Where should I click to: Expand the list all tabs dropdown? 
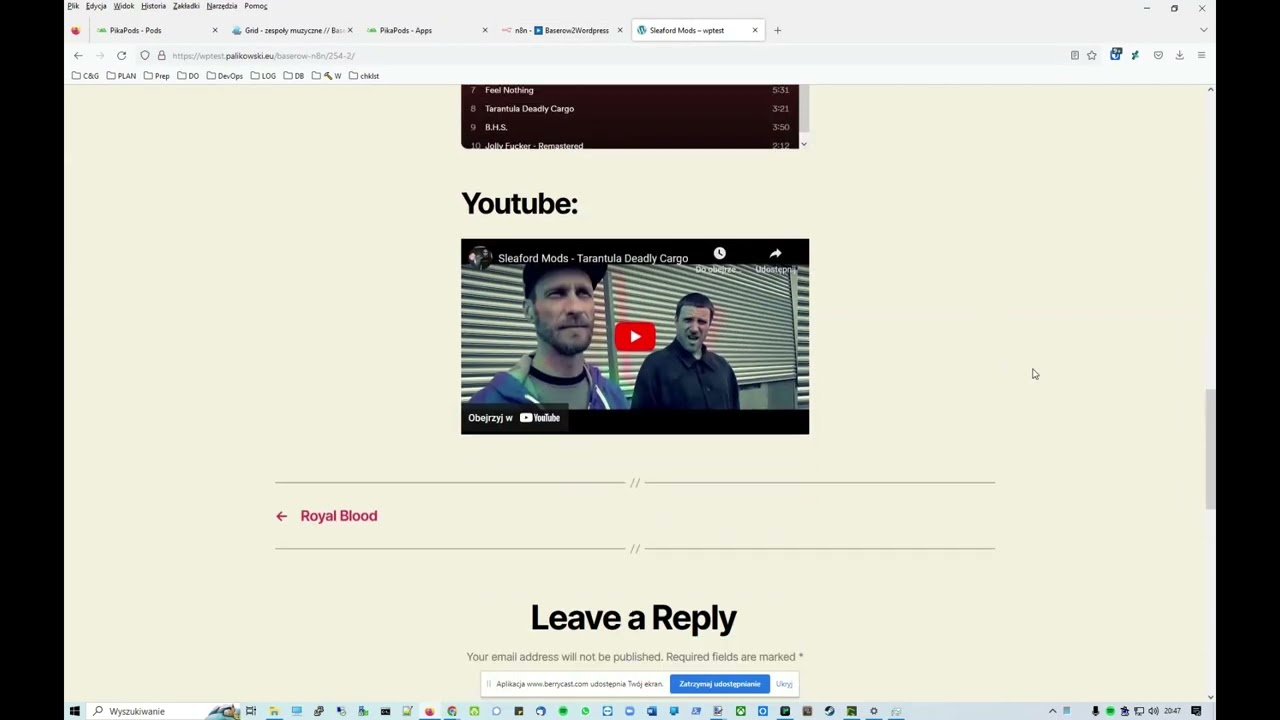(x=1203, y=30)
